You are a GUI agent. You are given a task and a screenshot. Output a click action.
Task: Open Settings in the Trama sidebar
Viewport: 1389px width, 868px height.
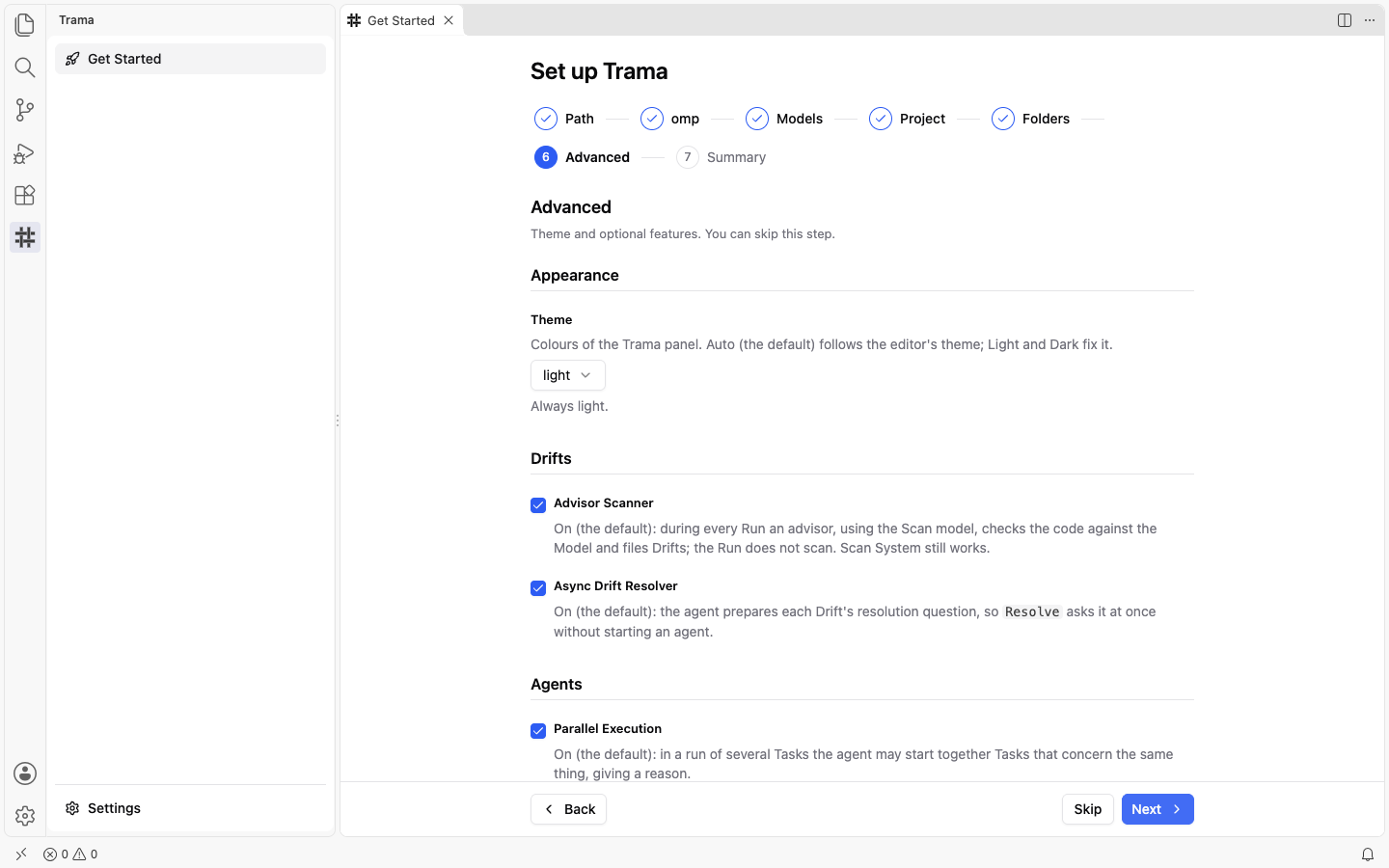(x=190, y=808)
